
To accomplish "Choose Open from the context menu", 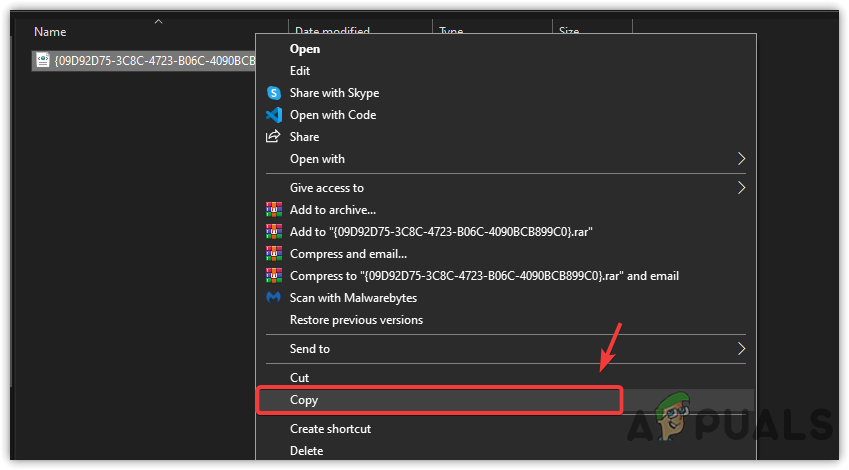I will (305, 49).
